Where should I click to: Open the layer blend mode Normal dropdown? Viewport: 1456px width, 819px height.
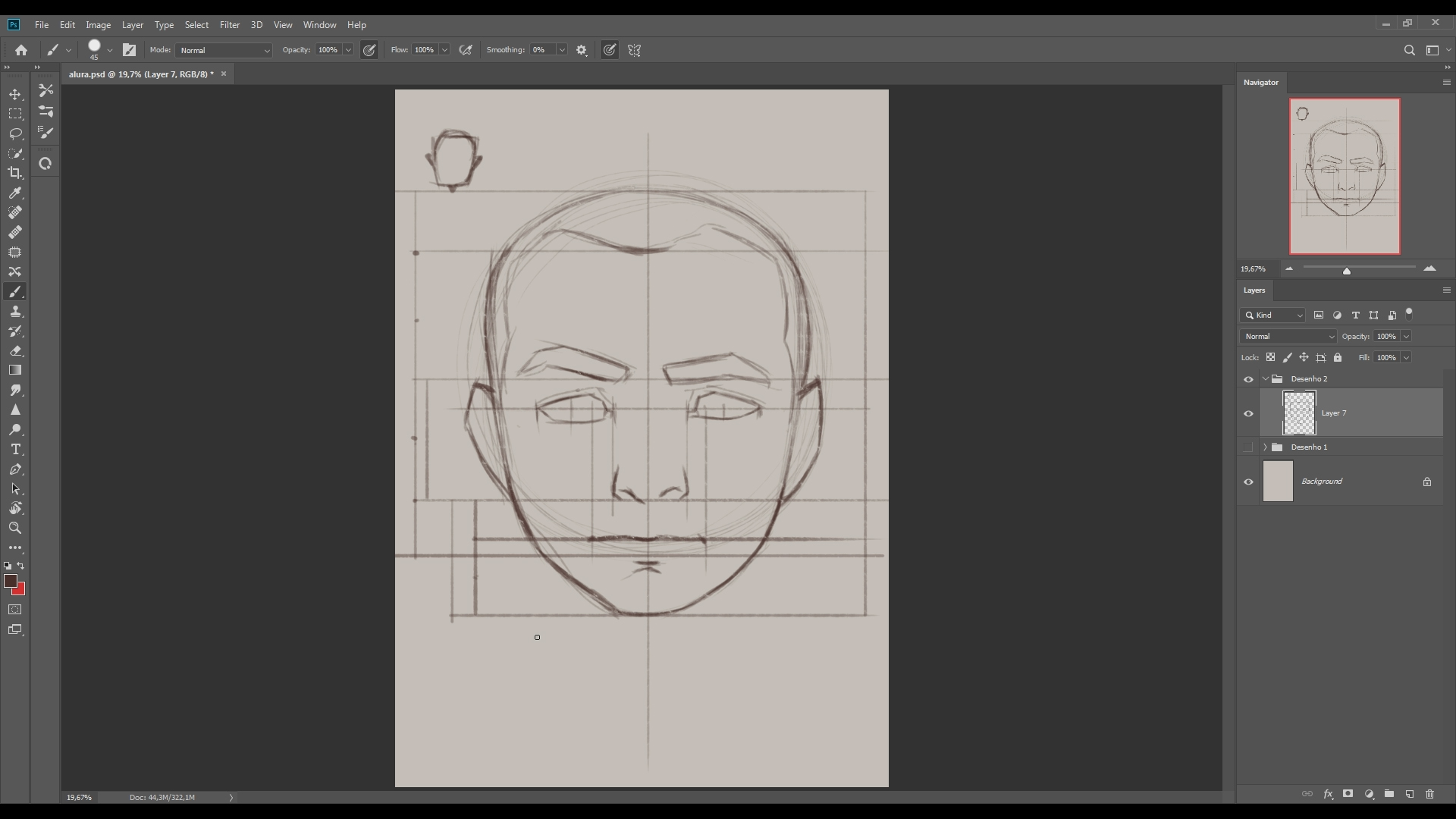1288,337
